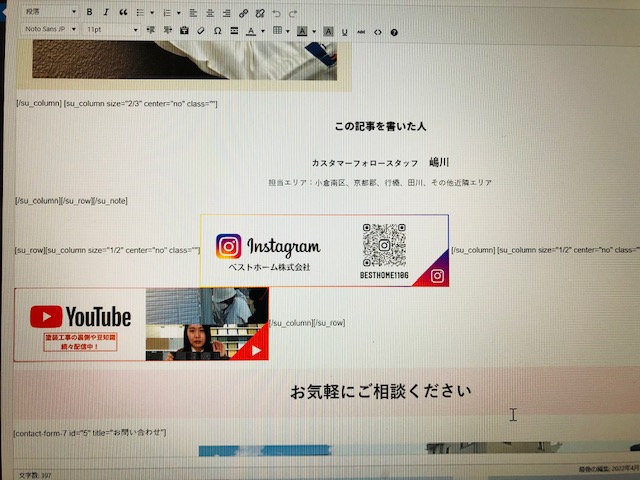The image size is (640, 480).
Task: Insert special character using omega icon
Action: click(x=217, y=31)
